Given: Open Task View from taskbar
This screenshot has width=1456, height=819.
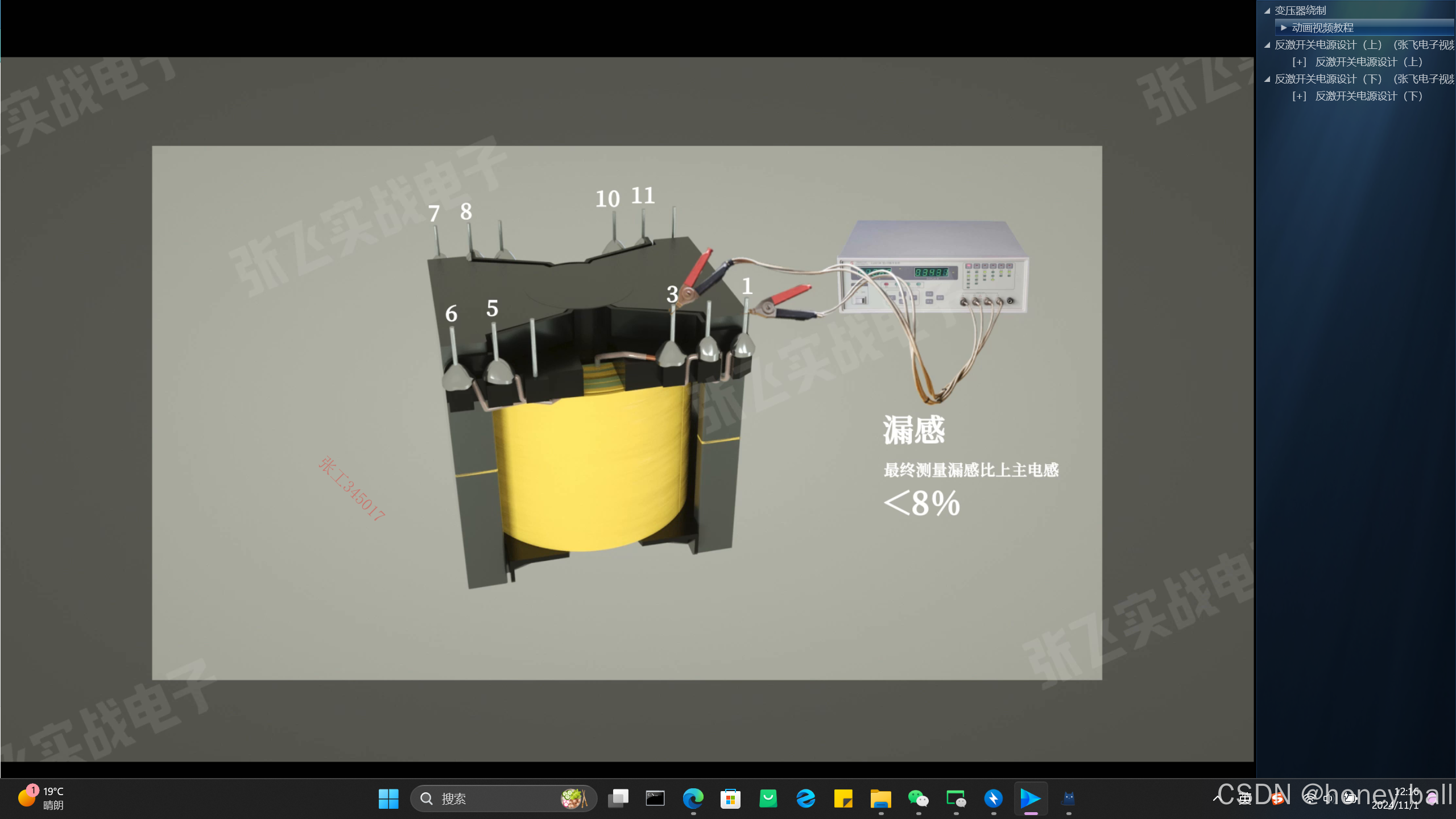Looking at the screenshot, I should 618,799.
